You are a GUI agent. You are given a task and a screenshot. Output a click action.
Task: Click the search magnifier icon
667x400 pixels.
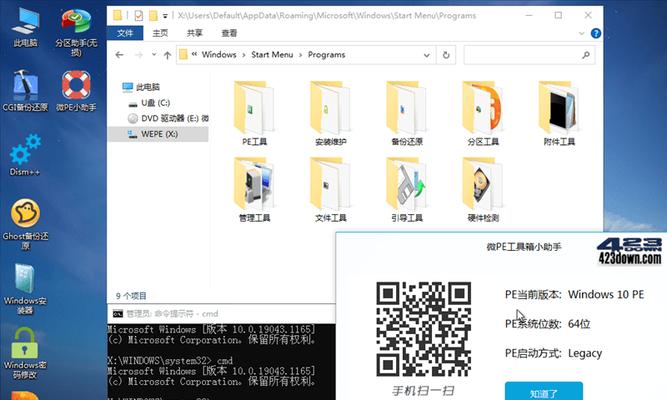(586, 55)
